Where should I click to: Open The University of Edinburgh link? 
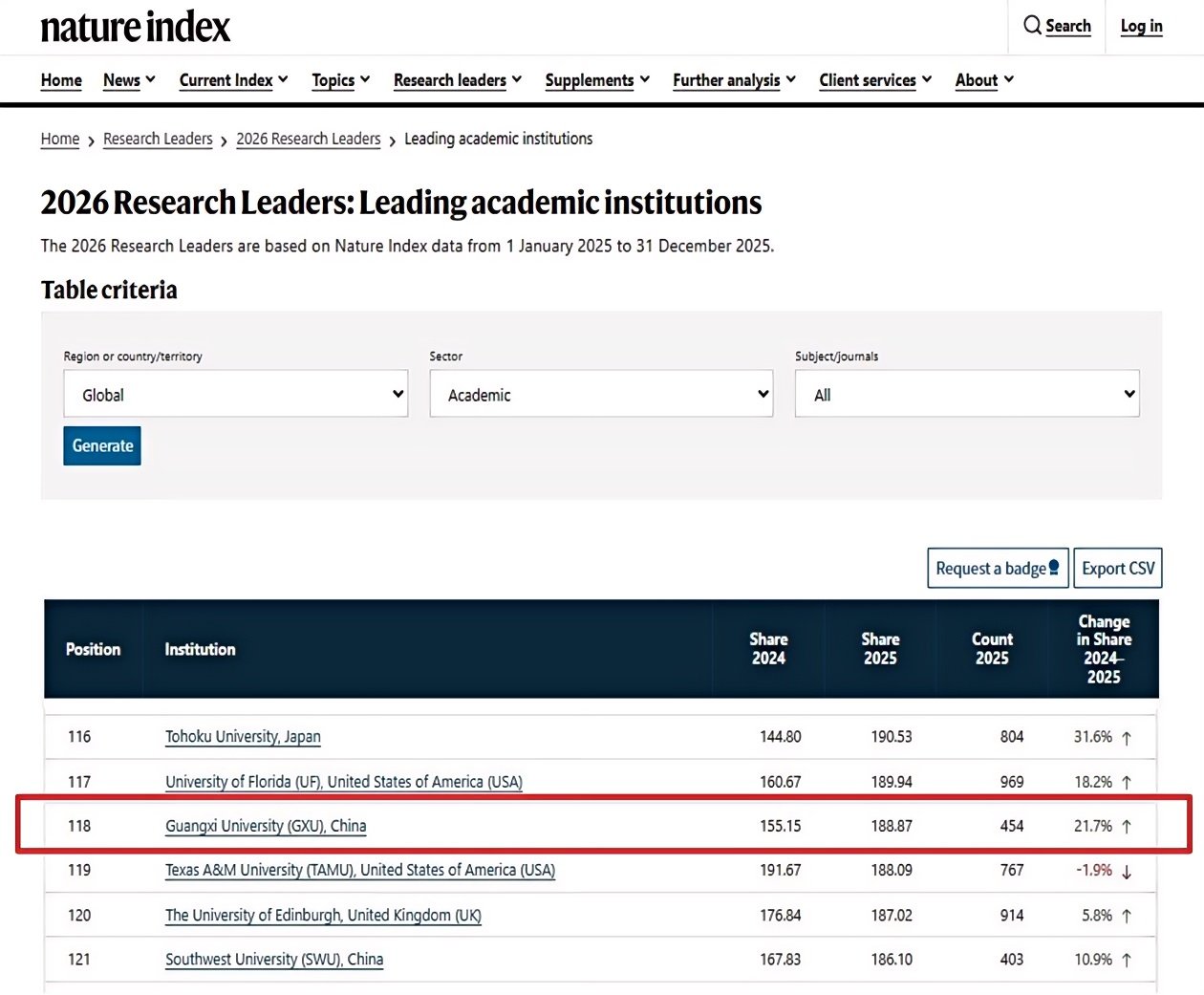pyautogui.click(x=323, y=916)
